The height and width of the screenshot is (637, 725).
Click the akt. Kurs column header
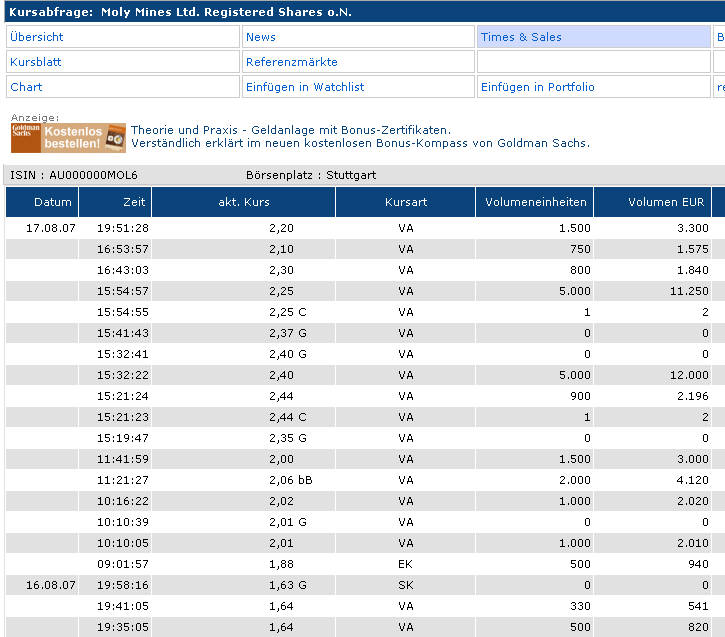tap(243, 202)
